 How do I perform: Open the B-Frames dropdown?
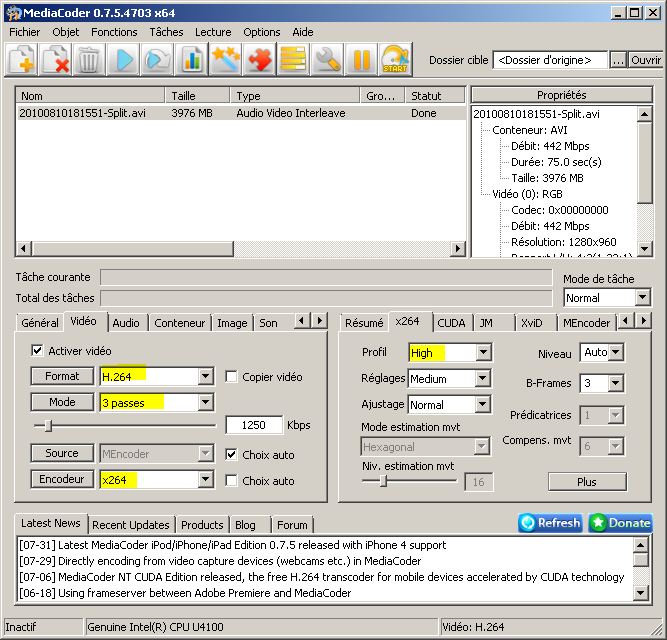click(x=616, y=383)
